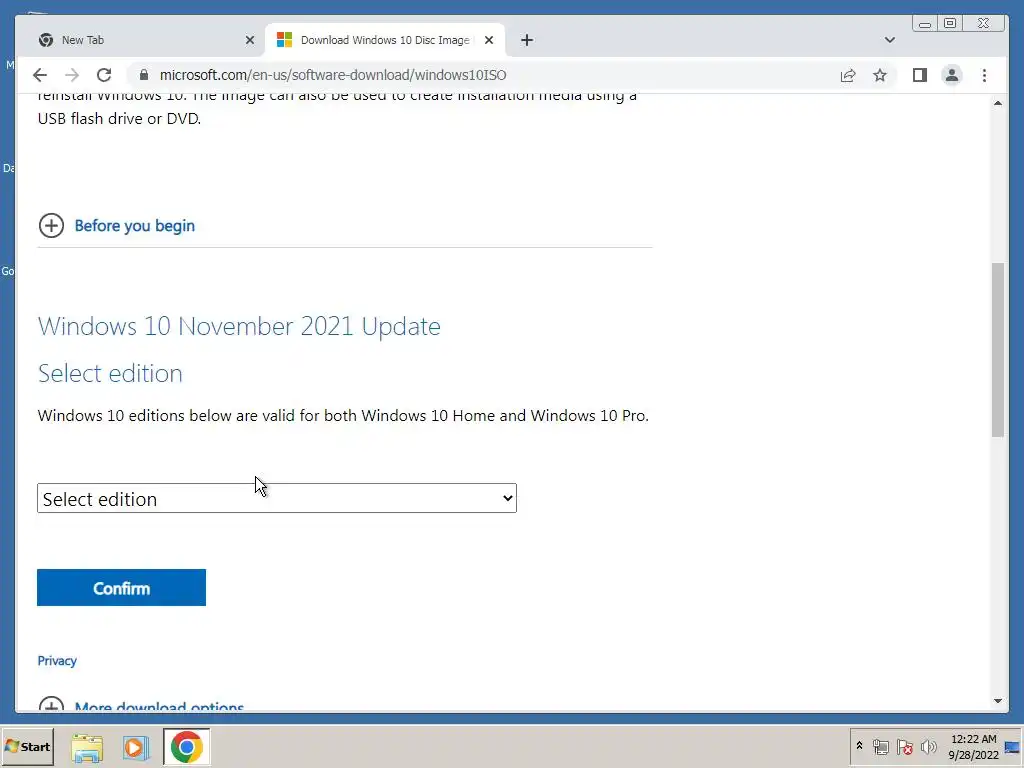
Task: Click the Select edition heading text
Action: point(110,373)
